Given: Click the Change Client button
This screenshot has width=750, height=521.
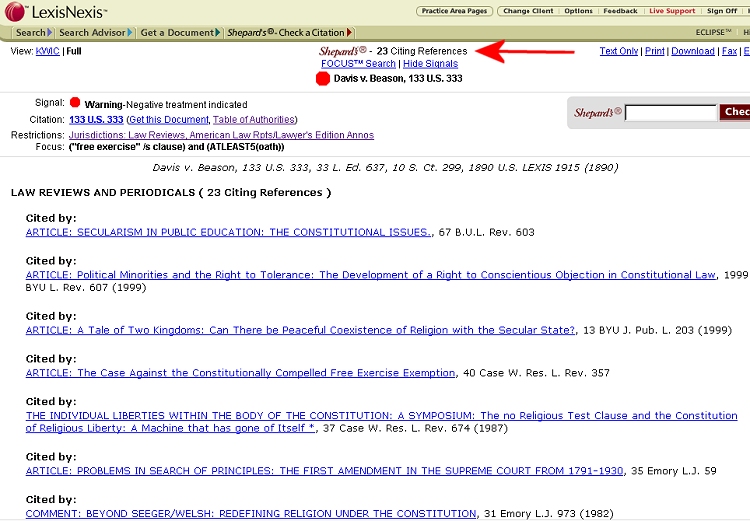Looking at the screenshot, I should 530,11.
